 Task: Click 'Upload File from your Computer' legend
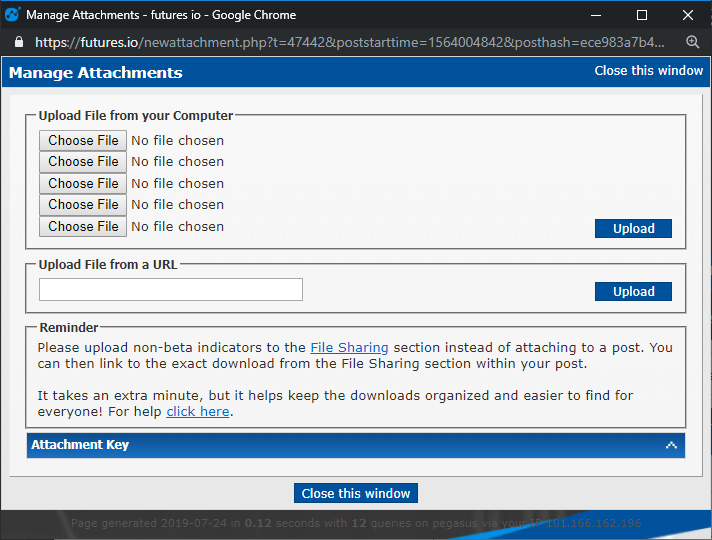pos(136,115)
